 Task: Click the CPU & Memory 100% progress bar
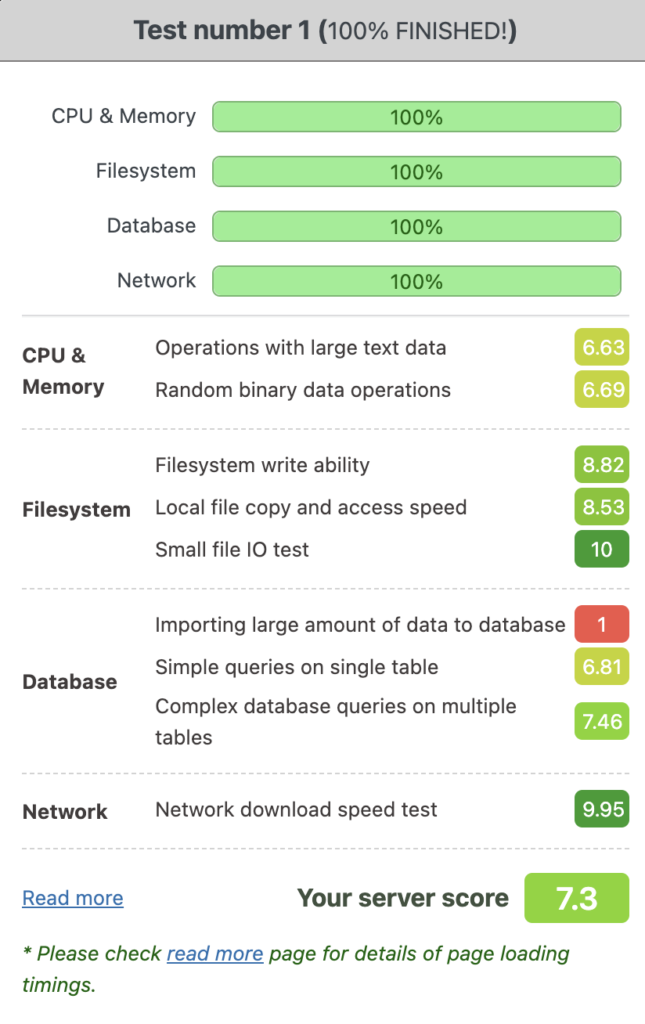click(x=416, y=117)
